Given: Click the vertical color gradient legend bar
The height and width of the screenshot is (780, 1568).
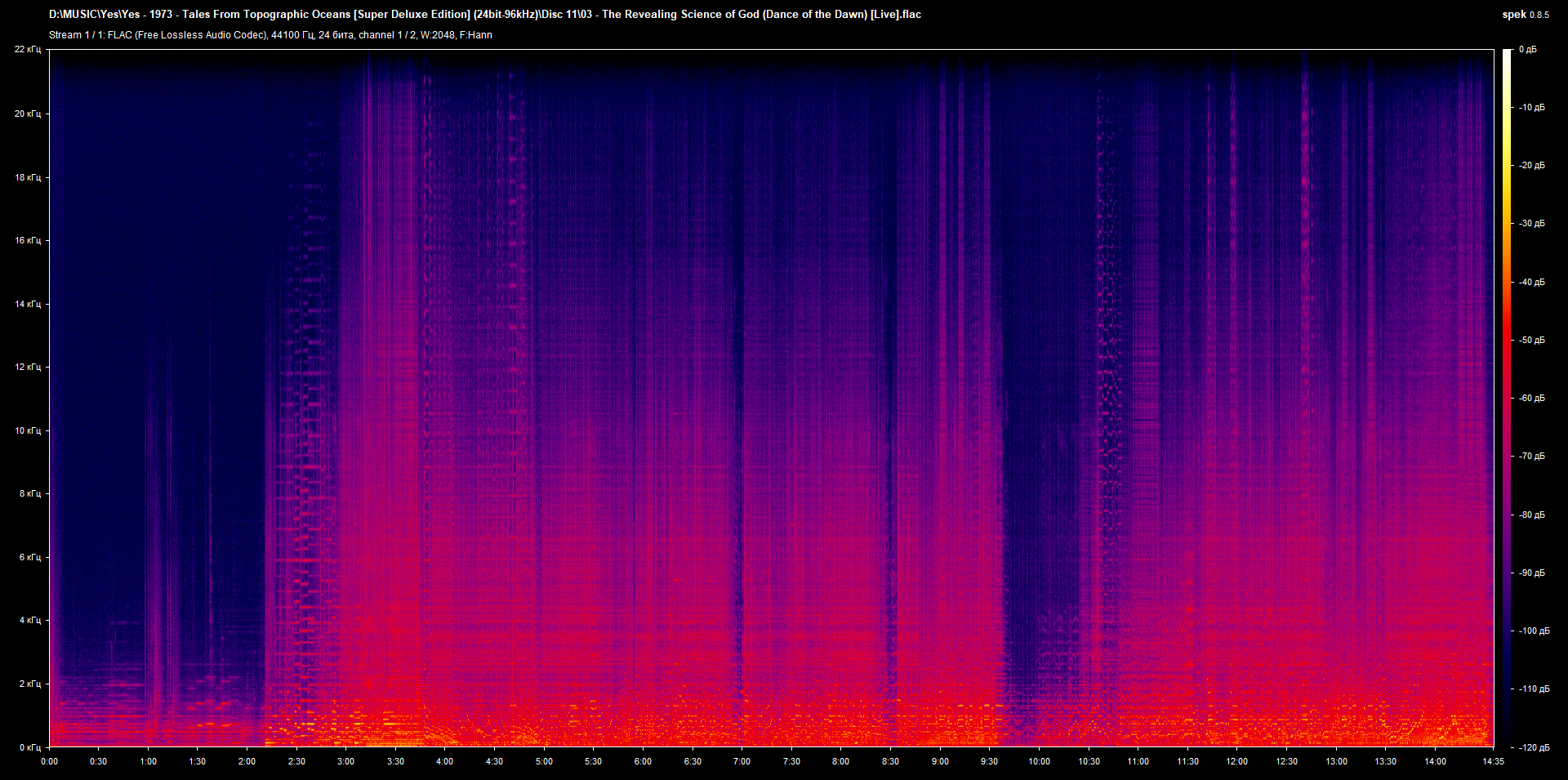Looking at the screenshot, I should 1508,399.
